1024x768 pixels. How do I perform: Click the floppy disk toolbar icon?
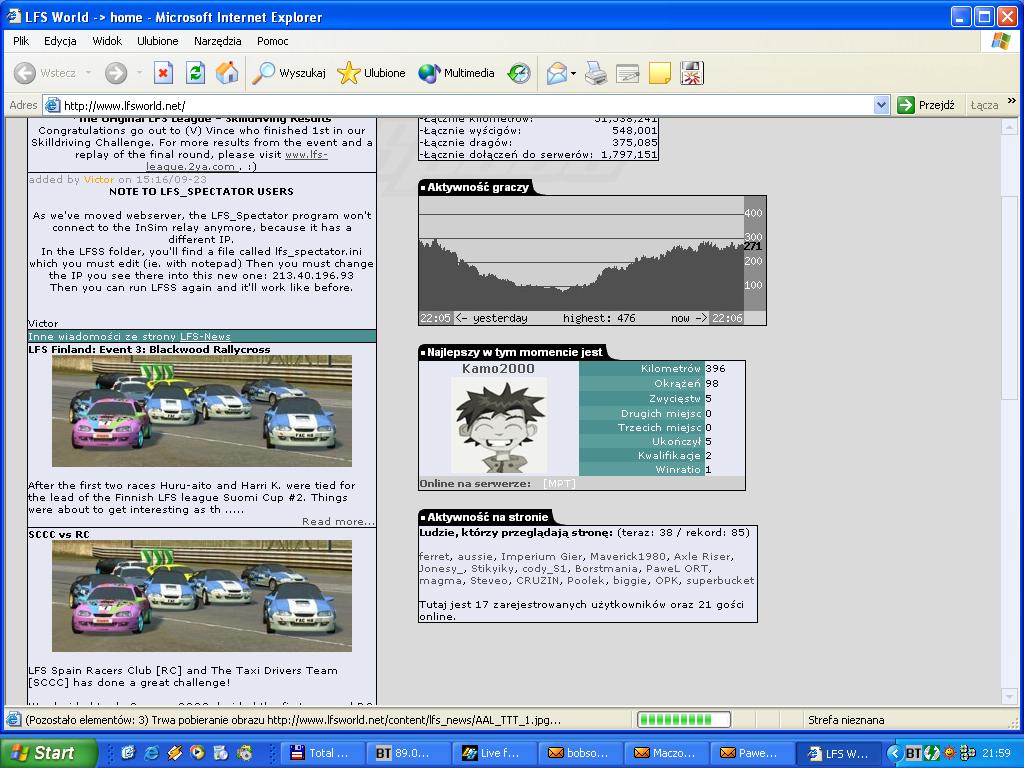click(x=692, y=73)
